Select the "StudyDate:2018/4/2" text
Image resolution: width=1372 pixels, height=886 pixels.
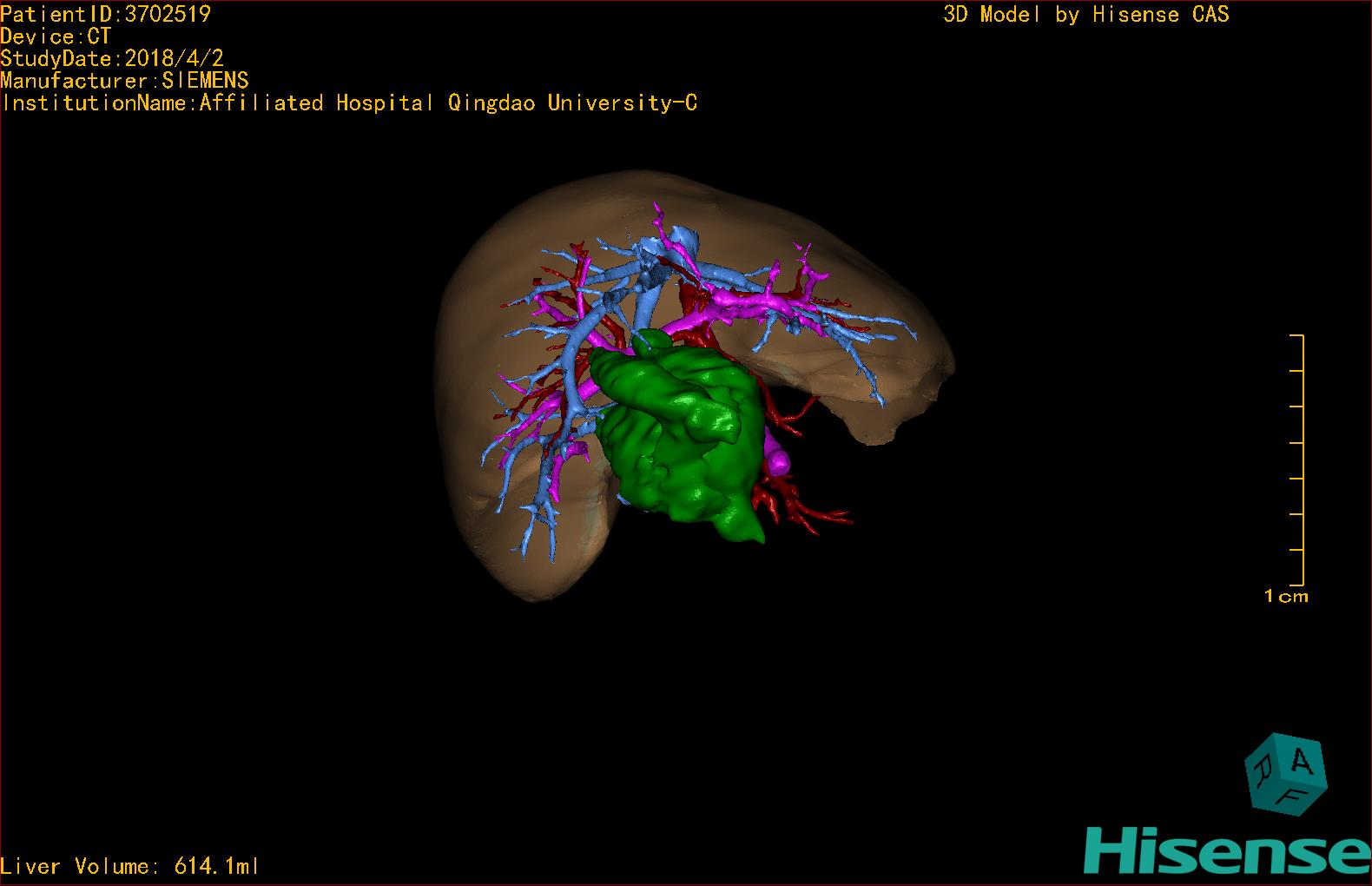112,58
